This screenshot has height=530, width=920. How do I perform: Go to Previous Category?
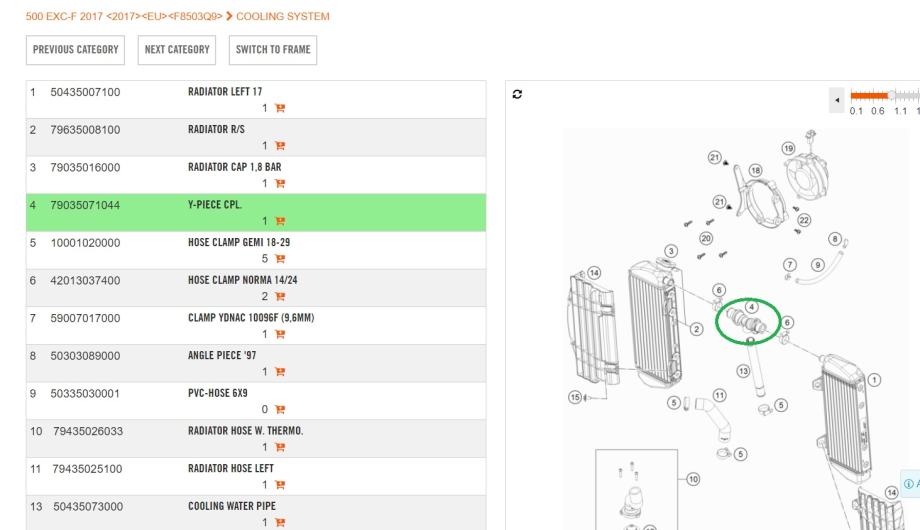click(x=76, y=50)
